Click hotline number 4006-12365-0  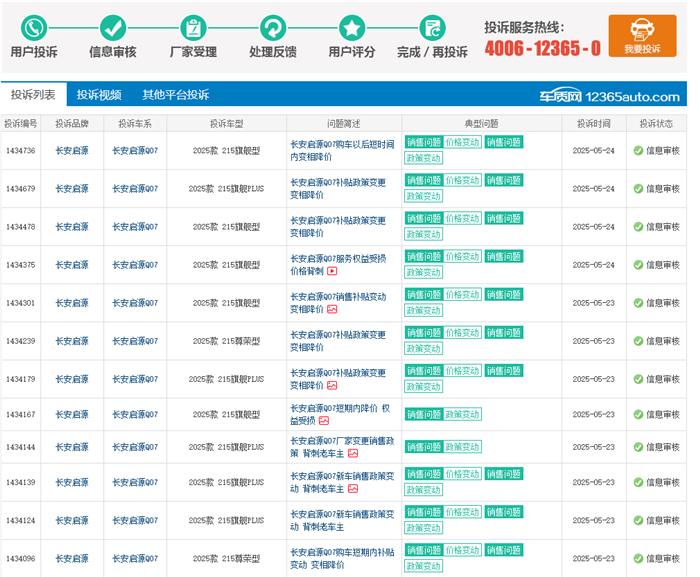tap(542, 48)
